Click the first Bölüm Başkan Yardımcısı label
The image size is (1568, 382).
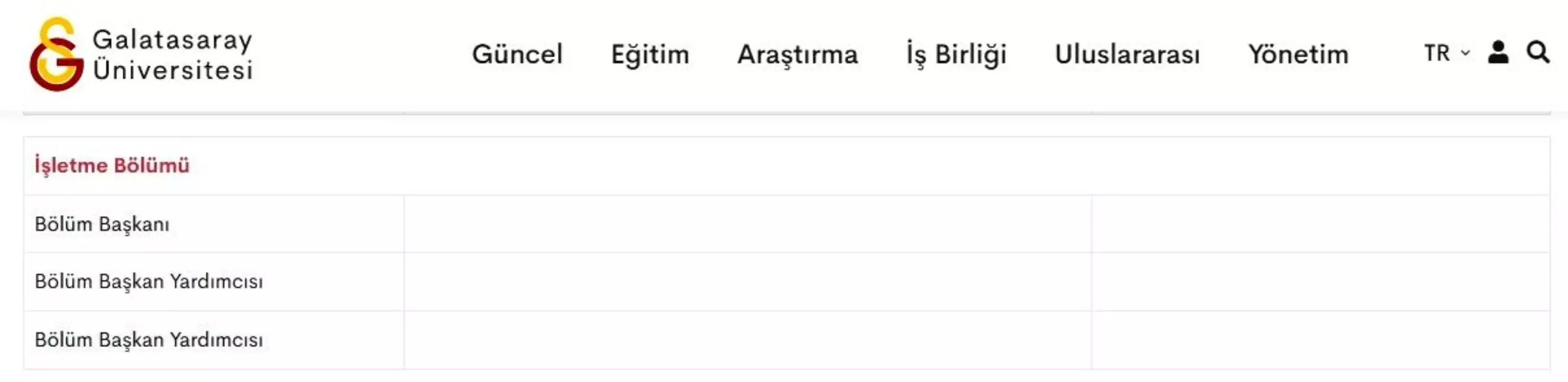pos(148,281)
